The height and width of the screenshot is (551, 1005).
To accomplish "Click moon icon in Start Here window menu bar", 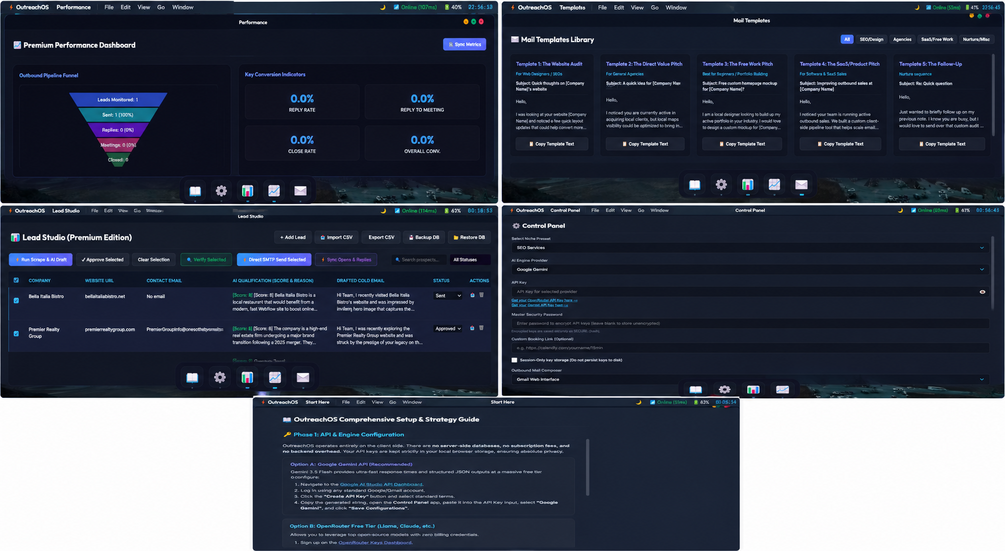I will (638, 402).
